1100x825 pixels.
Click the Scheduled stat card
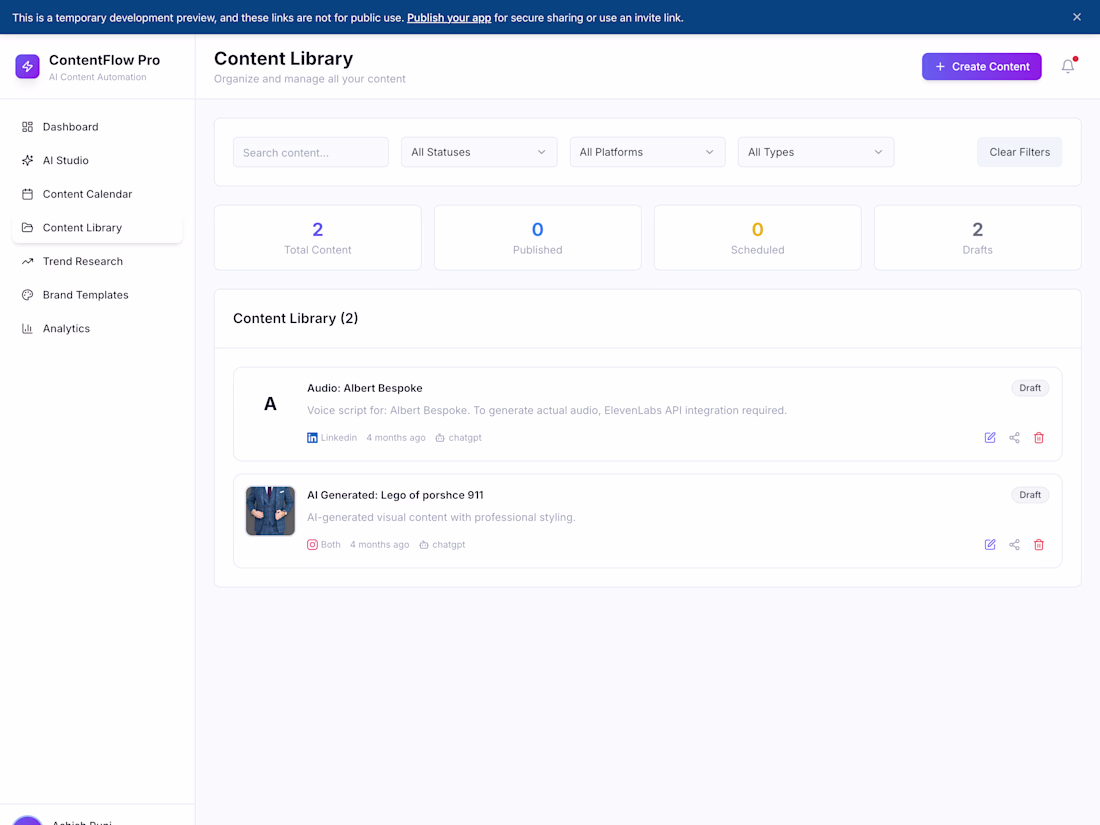point(758,238)
